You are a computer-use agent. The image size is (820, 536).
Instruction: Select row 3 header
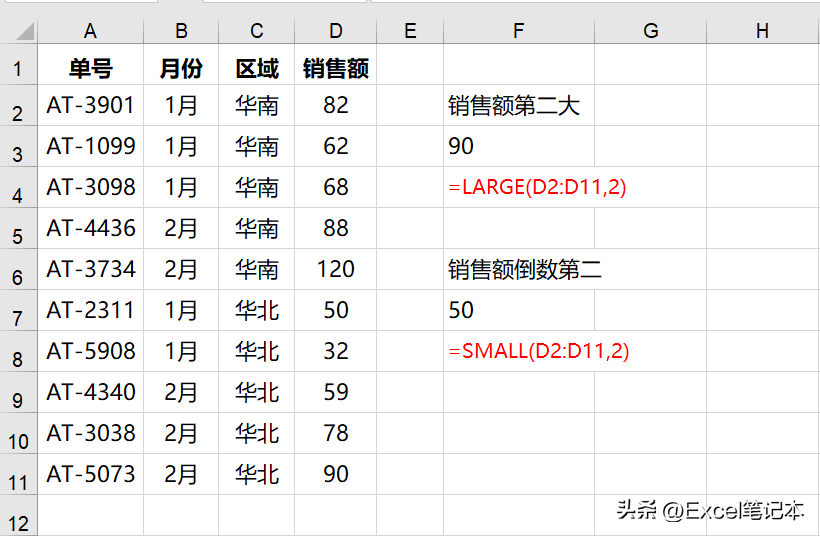tap(18, 146)
